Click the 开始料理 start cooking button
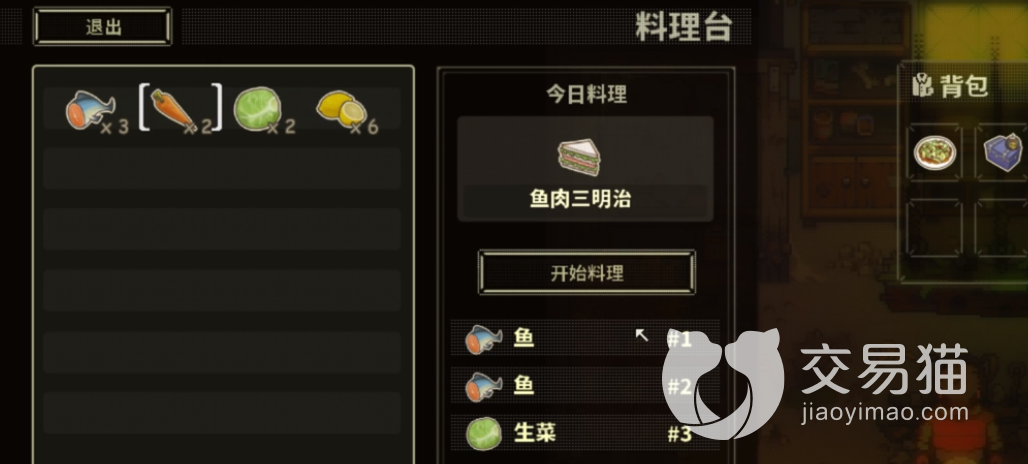The height and width of the screenshot is (464, 1028). [x=587, y=273]
